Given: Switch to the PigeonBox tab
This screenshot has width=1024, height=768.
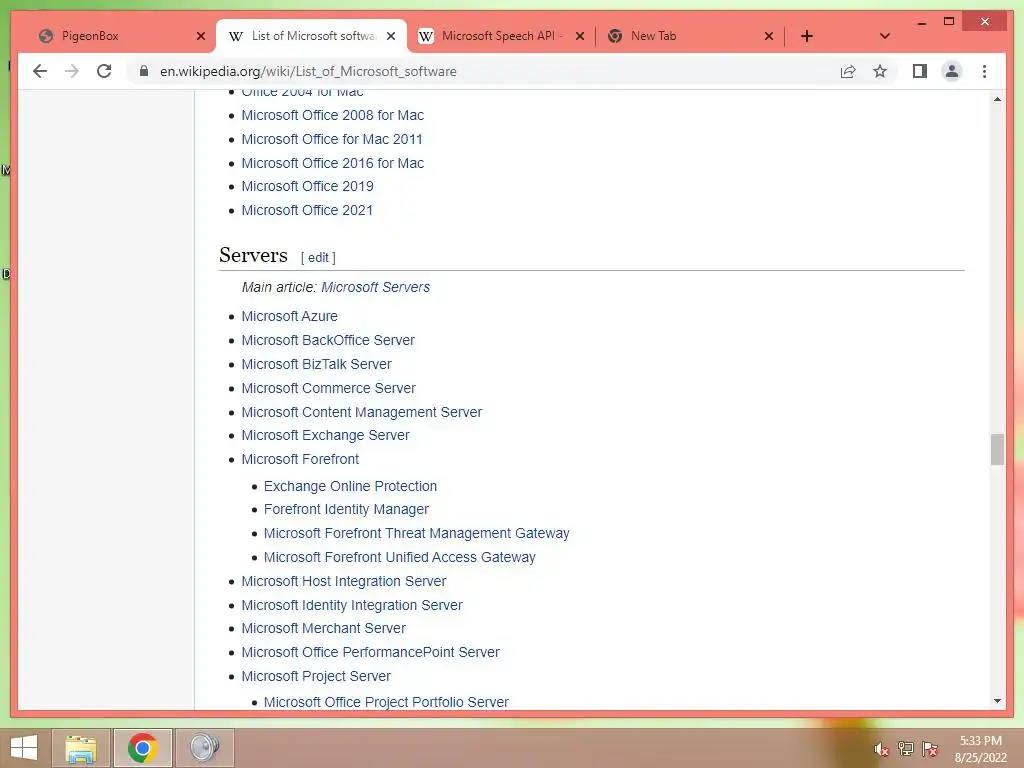Looking at the screenshot, I should pyautogui.click(x=121, y=36).
